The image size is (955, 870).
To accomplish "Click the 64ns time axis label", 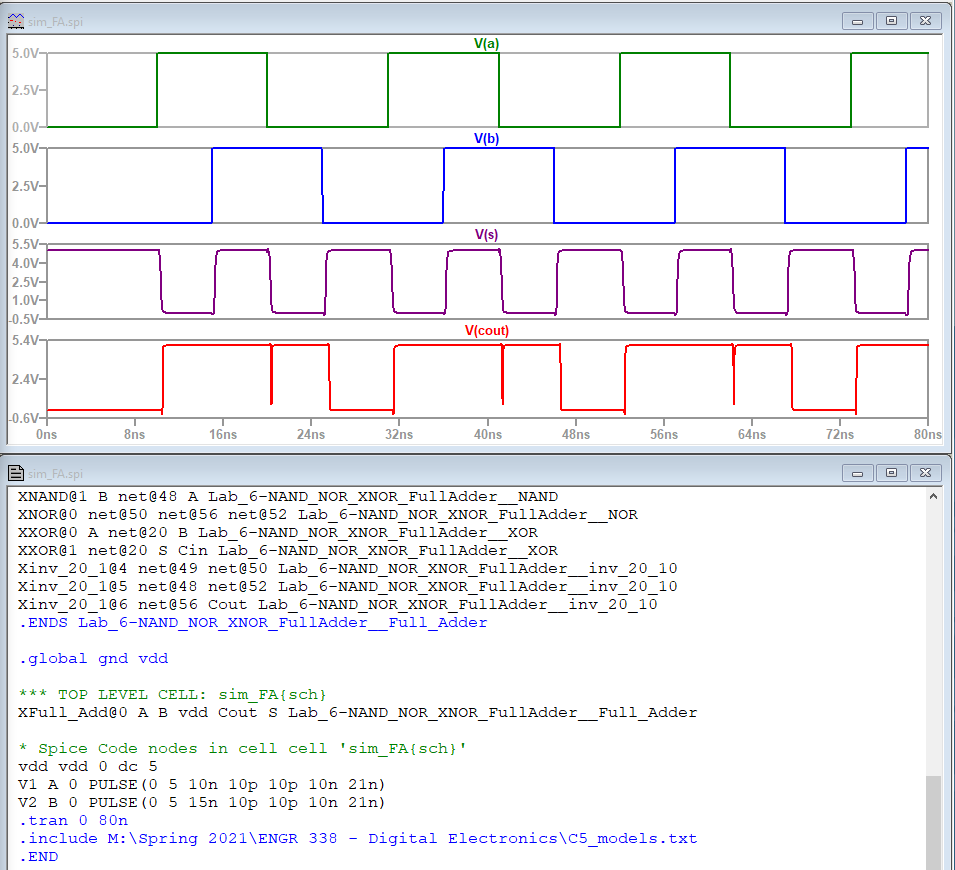I will point(752,434).
